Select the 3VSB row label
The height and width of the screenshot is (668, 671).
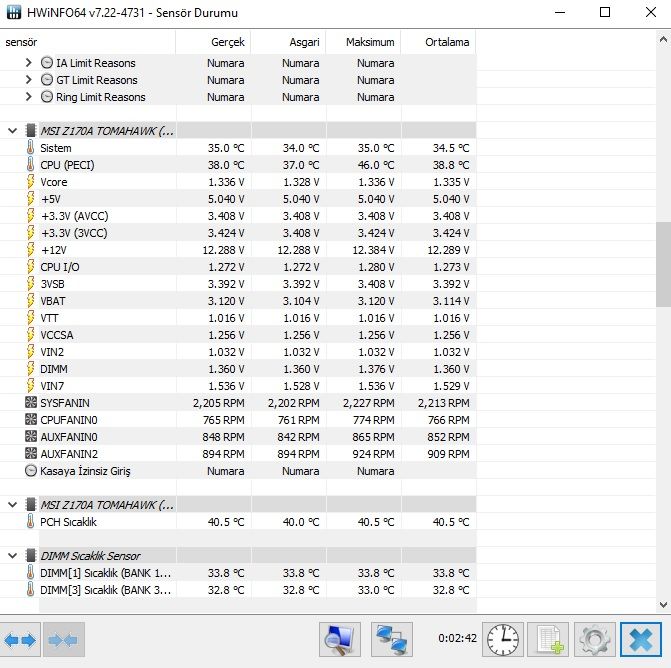pyautogui.click(x=52, y=284)
